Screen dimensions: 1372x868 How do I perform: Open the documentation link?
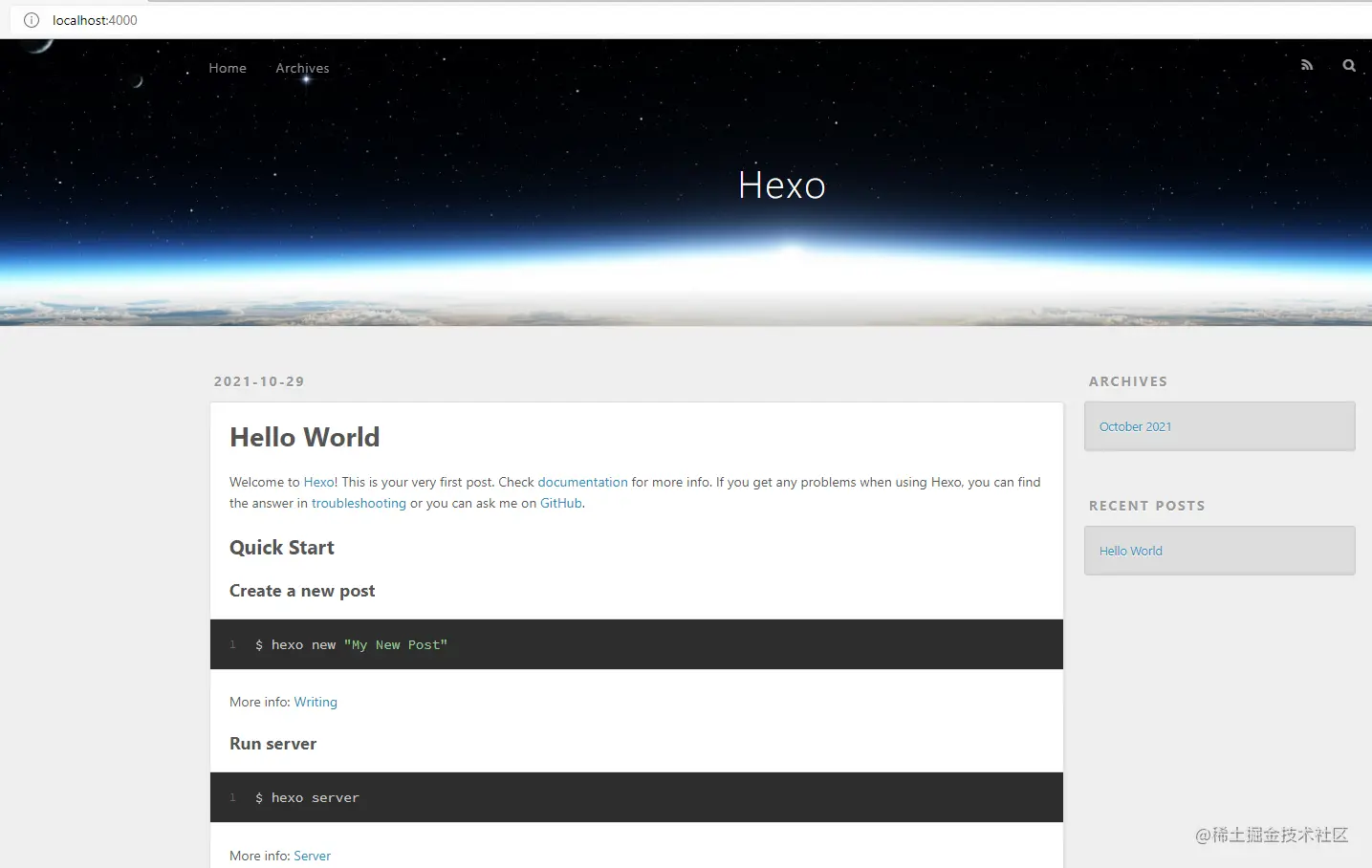tap(582, 482)
